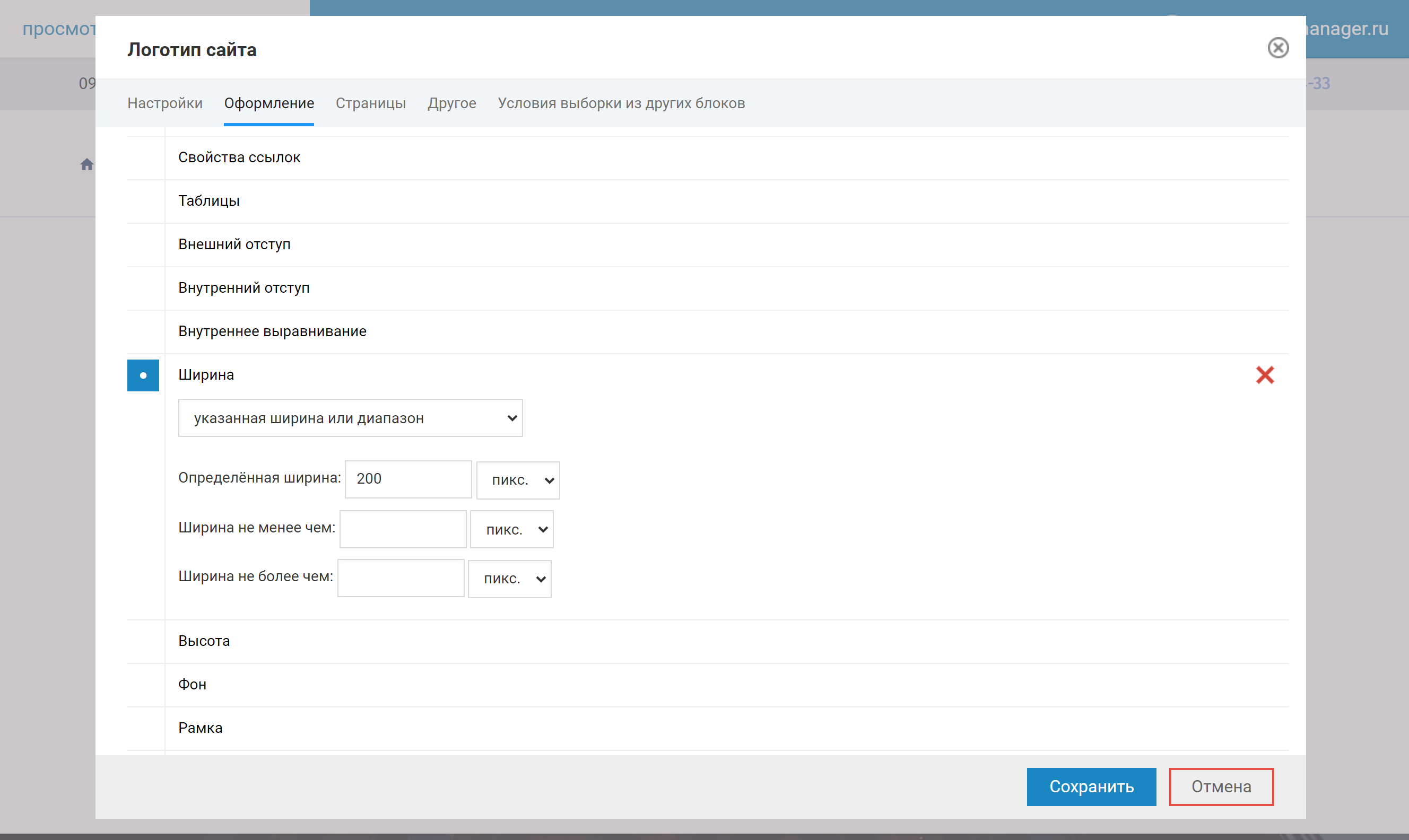Viewport: 1409px width, 840px height.
Task: Open units dropdown for Ширина не более чем
Action: point(509,579)
